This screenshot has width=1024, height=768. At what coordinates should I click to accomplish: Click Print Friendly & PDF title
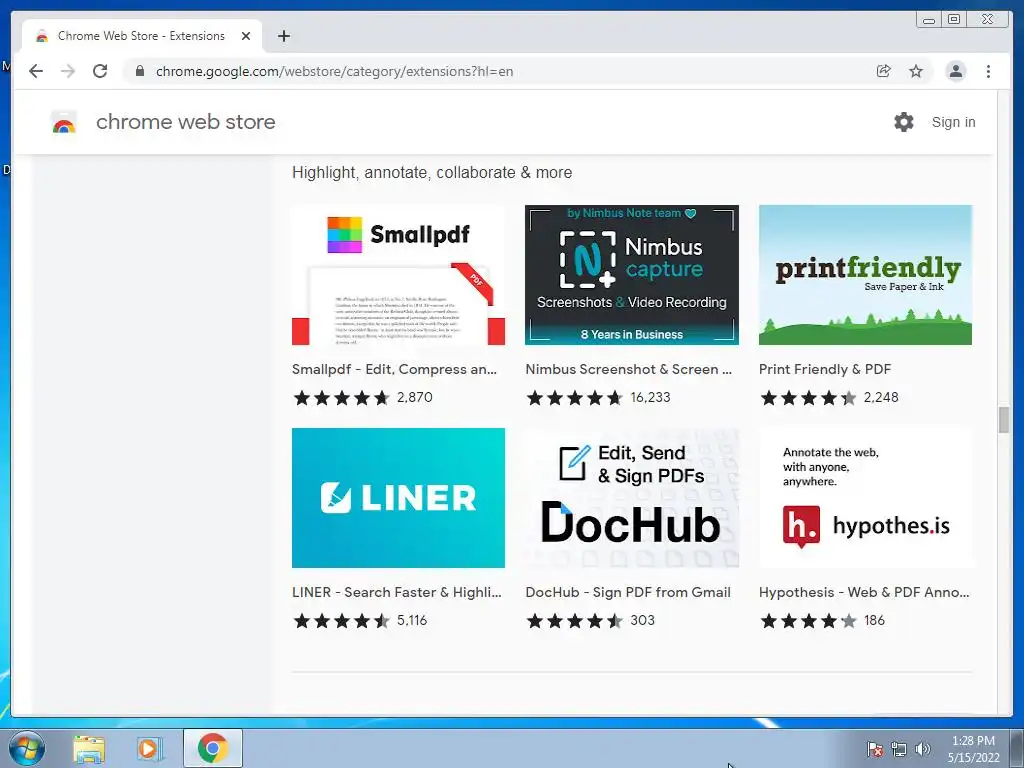click(x=825, y=370)
